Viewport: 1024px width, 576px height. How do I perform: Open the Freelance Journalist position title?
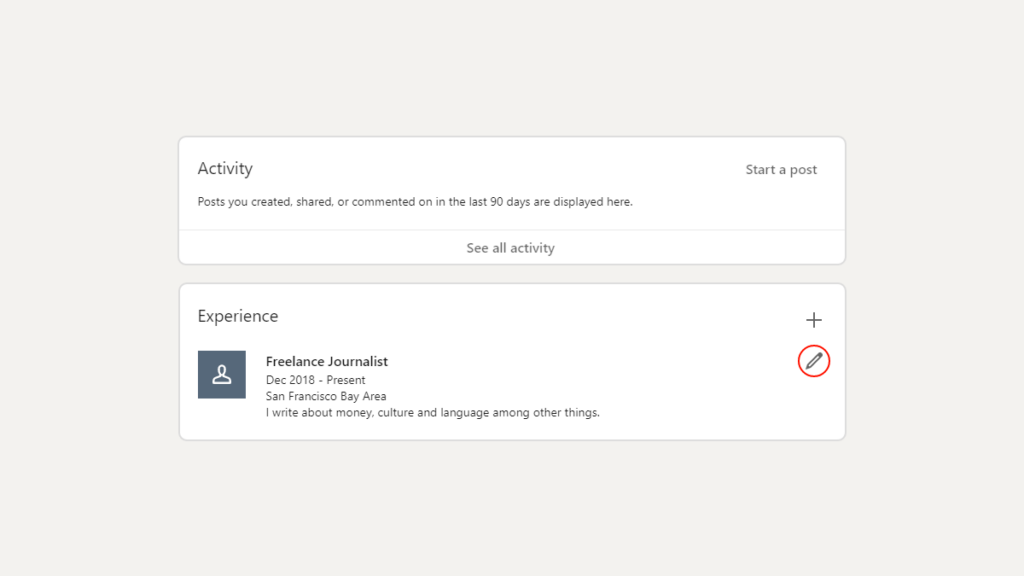tap(327, 361)
